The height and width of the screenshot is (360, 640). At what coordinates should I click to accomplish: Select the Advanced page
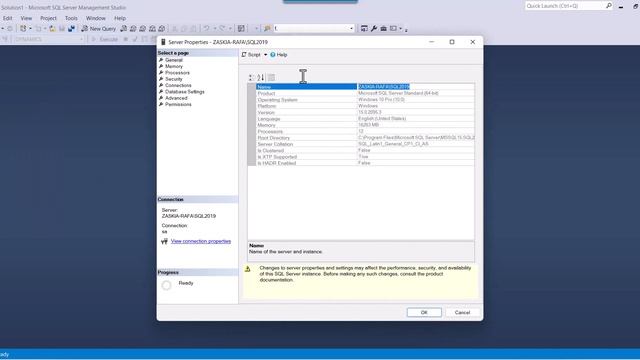click(176, 98)
